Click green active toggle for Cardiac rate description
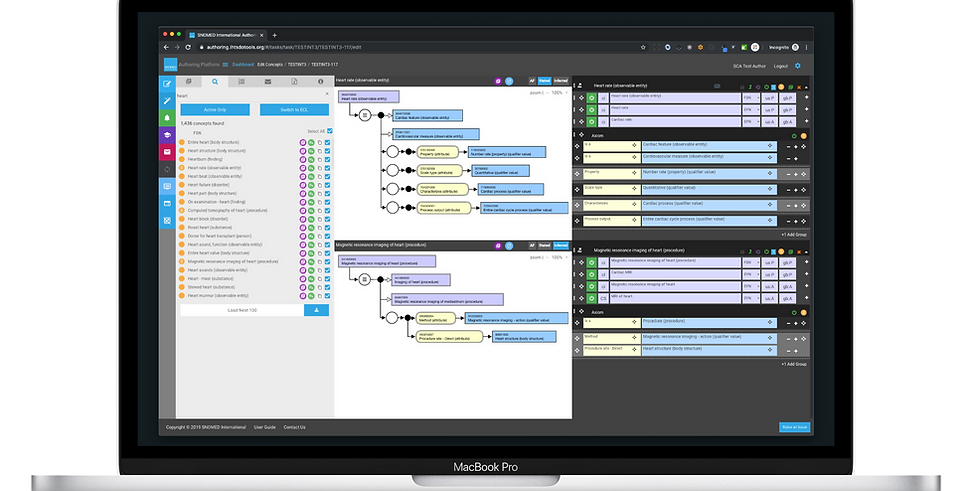Viewport: 973px width, 491px height. click(x=591, y=122)
